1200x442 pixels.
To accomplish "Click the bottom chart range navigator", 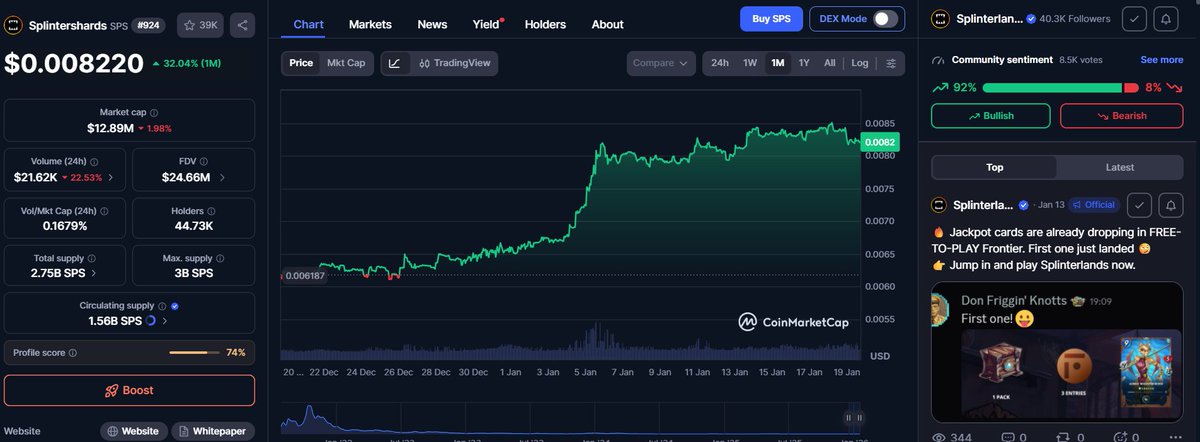I will click(x=570, y=417).
